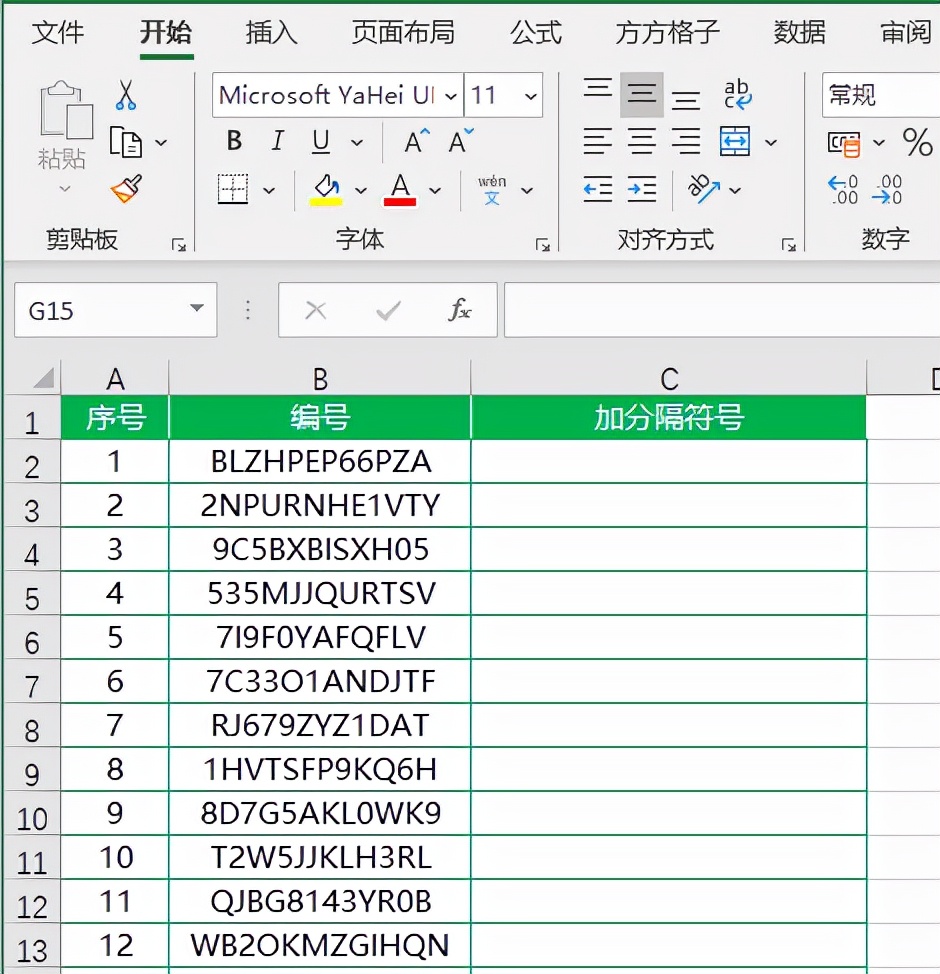Viewport: 940px width, 974px height.
Task: Switch to the 页面布局 tab
Action: click(x=403, y=32)
